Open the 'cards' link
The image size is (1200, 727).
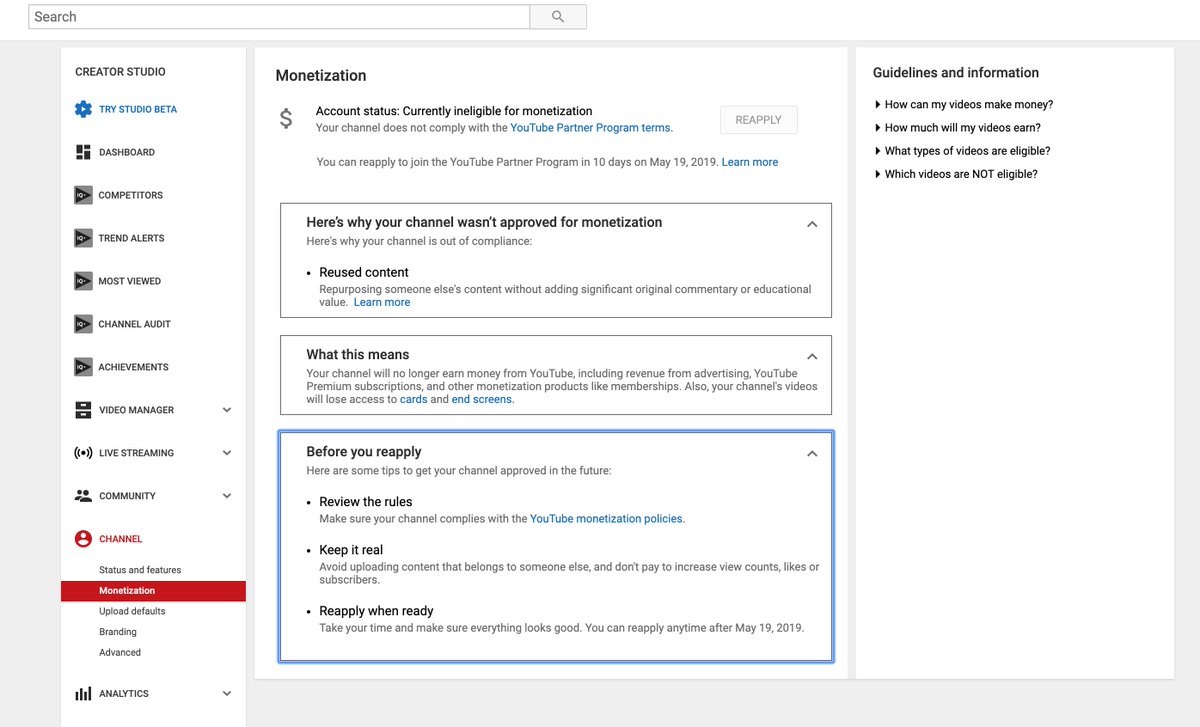pos(413,399)
